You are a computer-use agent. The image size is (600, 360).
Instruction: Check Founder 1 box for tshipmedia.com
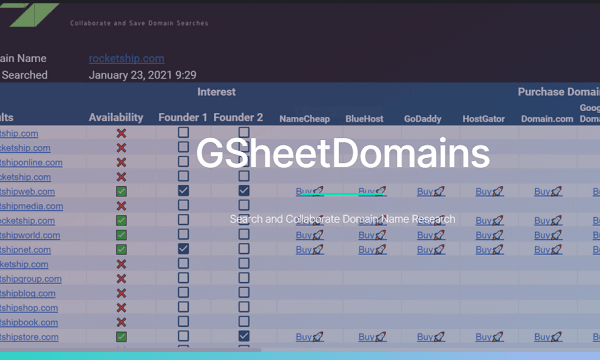[x=183, y=205]
